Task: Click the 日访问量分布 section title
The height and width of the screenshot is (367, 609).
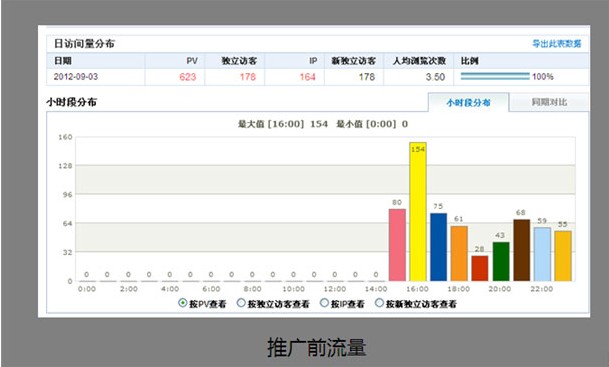Action: (x=84, y=43)
